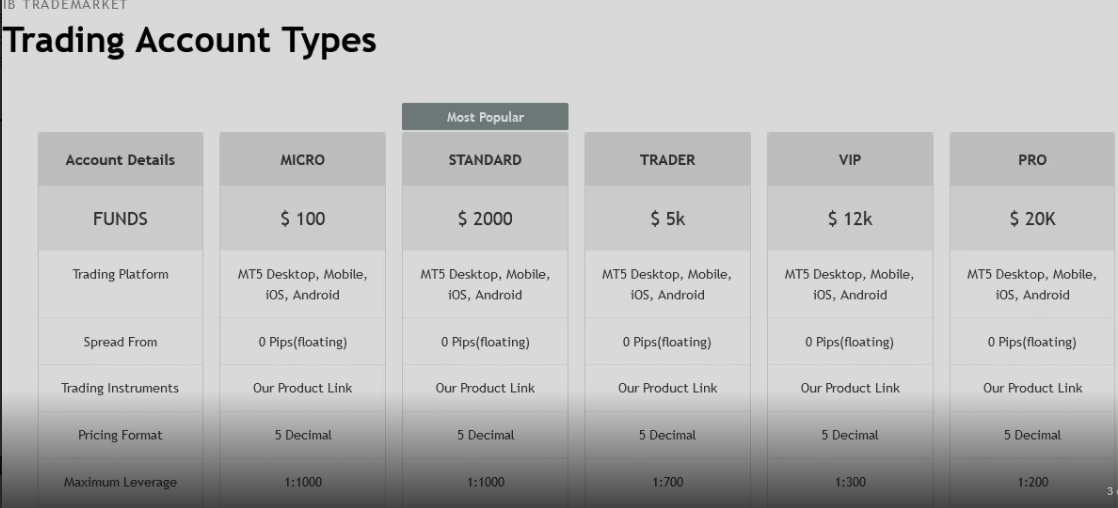Select the PRO account header
Screen dimensions: 1118x508
click(1032, 160)
